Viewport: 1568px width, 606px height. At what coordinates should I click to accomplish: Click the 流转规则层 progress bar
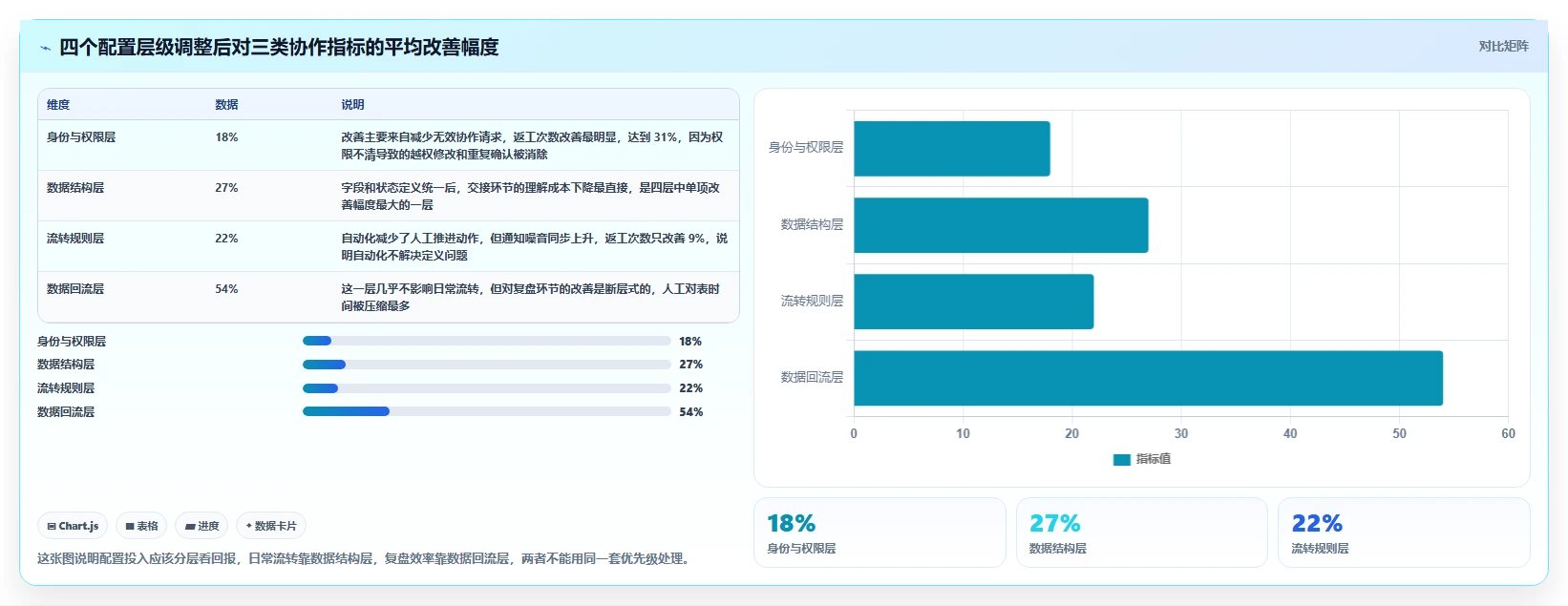(487, 388)
